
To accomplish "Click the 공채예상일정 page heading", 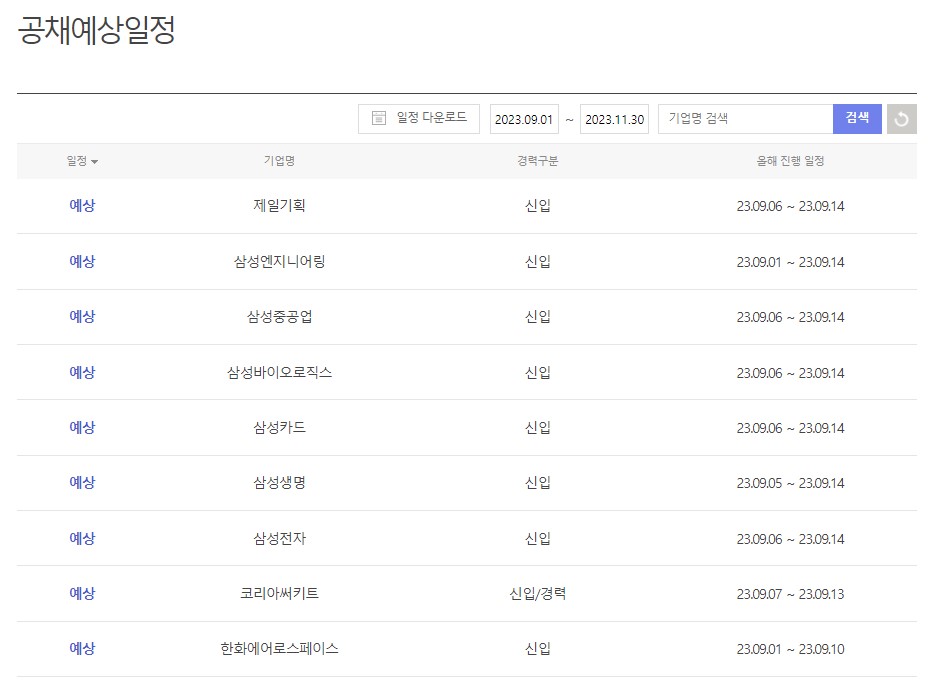I will 97,30.
